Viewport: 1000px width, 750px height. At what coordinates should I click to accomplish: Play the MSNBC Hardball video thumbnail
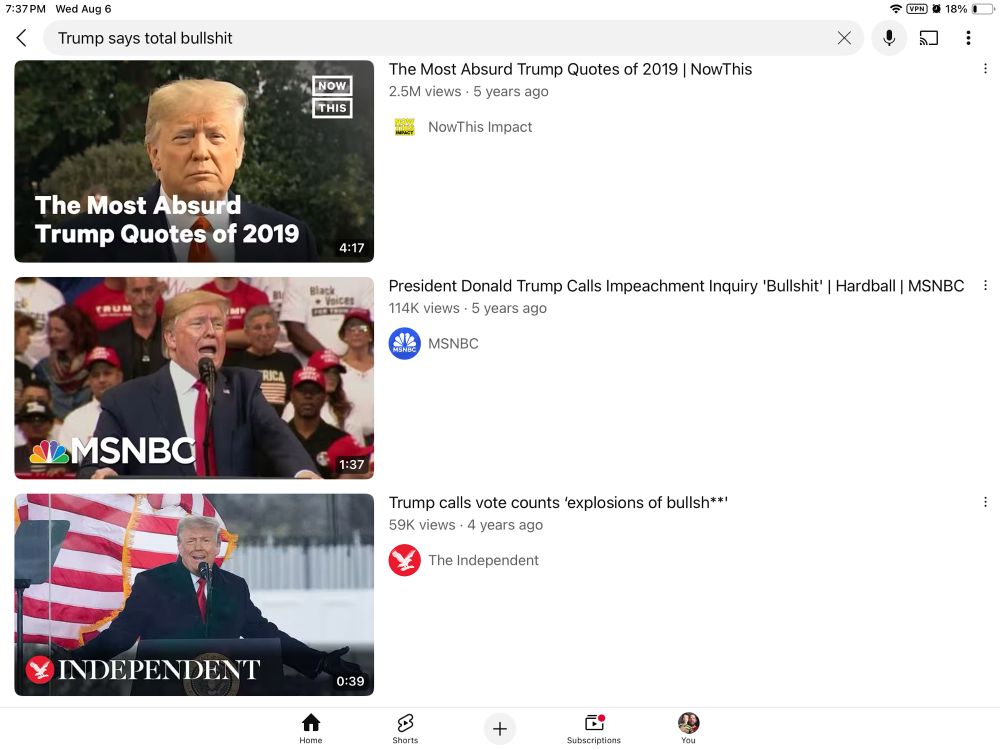194,378
